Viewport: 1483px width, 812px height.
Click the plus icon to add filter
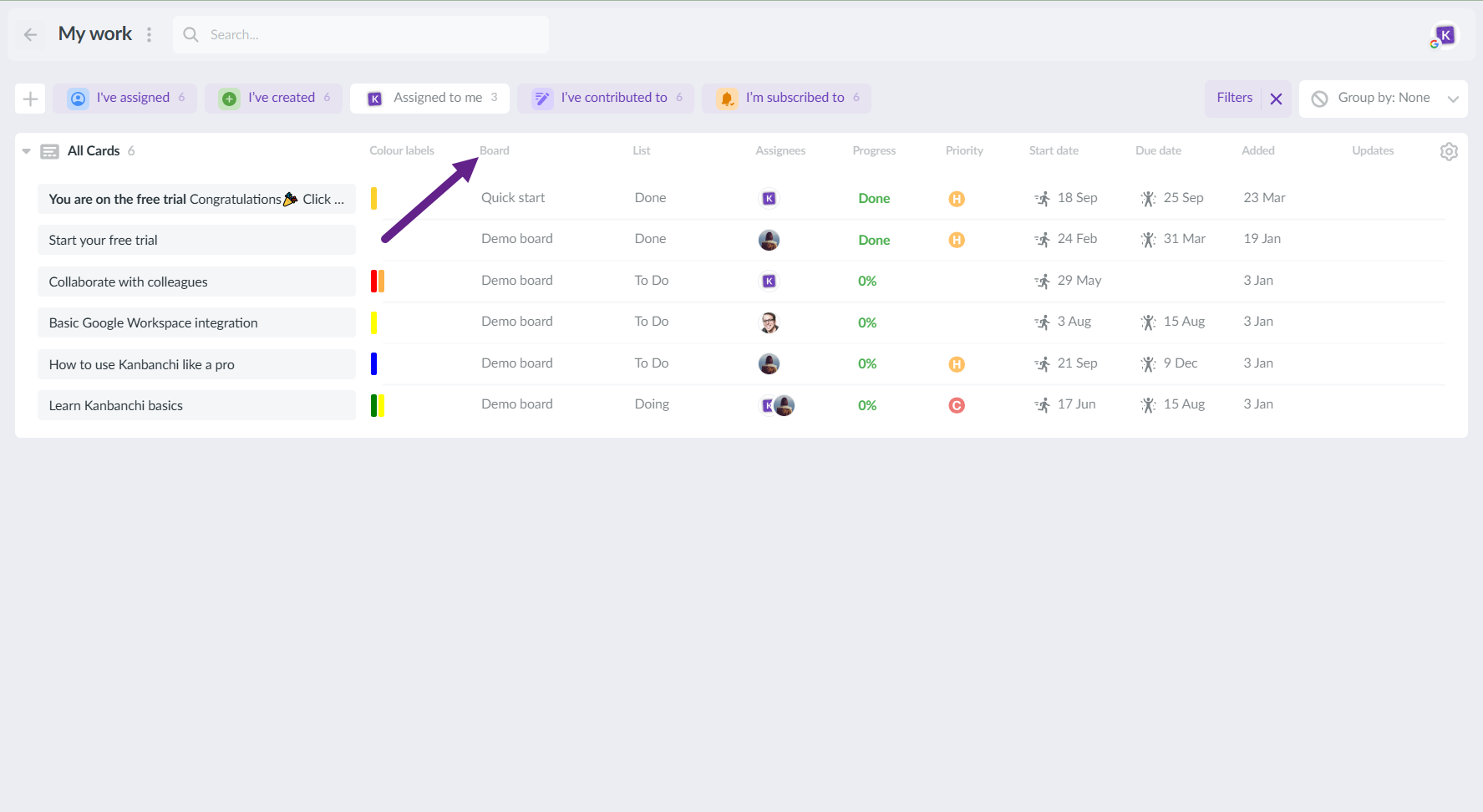click(x=30, y=99)
